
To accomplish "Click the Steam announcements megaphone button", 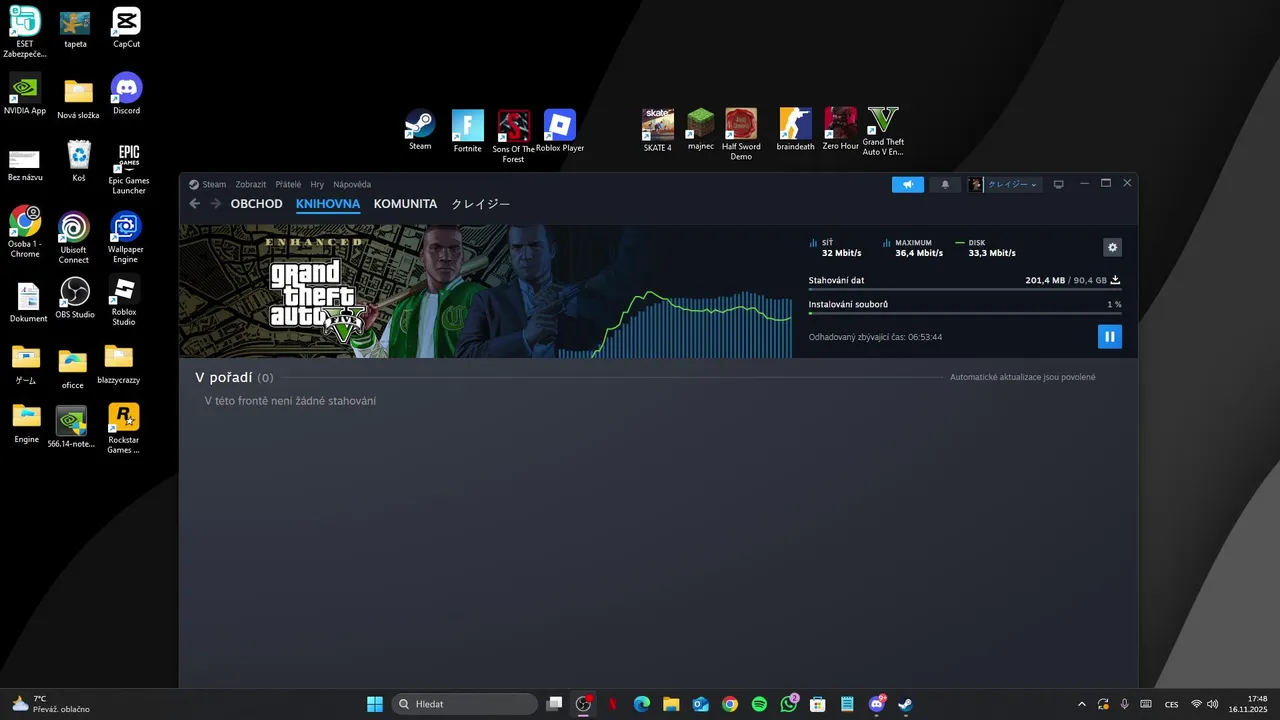I will coord(908,184).
